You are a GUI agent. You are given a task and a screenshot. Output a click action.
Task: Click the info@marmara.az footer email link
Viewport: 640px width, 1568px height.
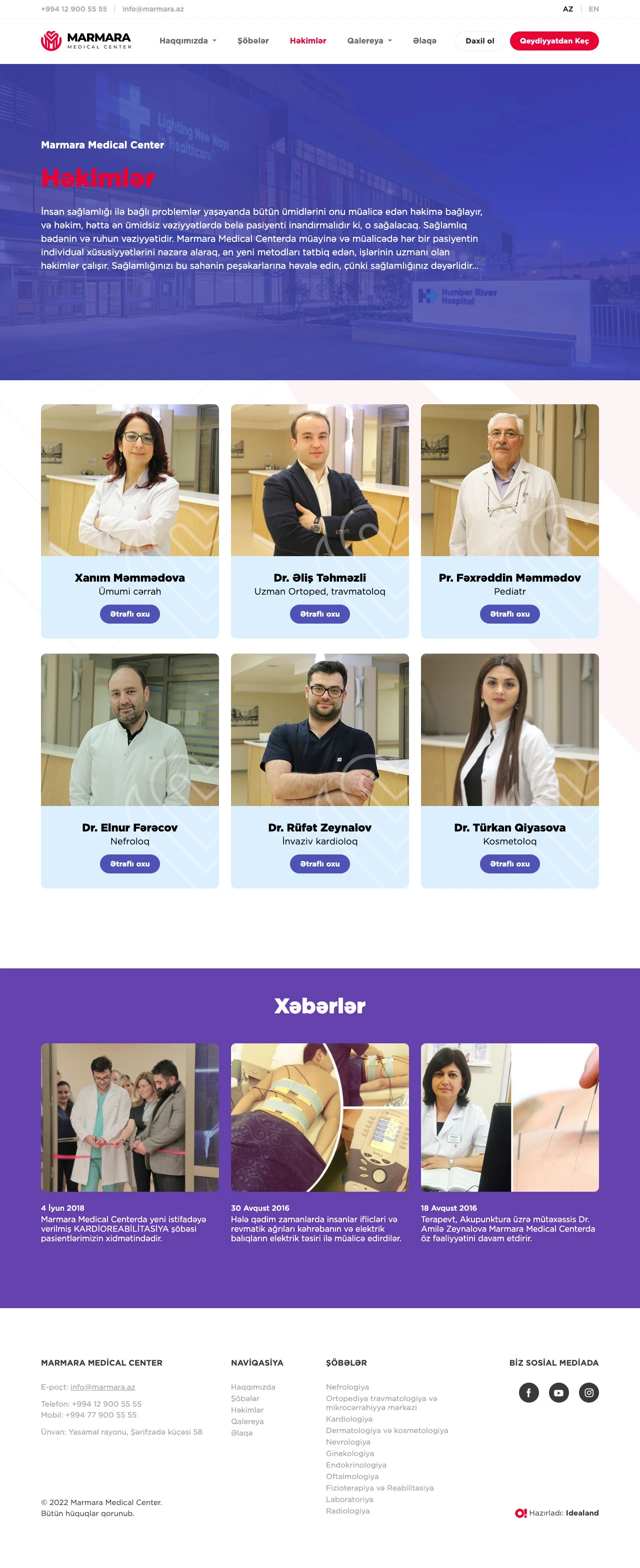102,1387
